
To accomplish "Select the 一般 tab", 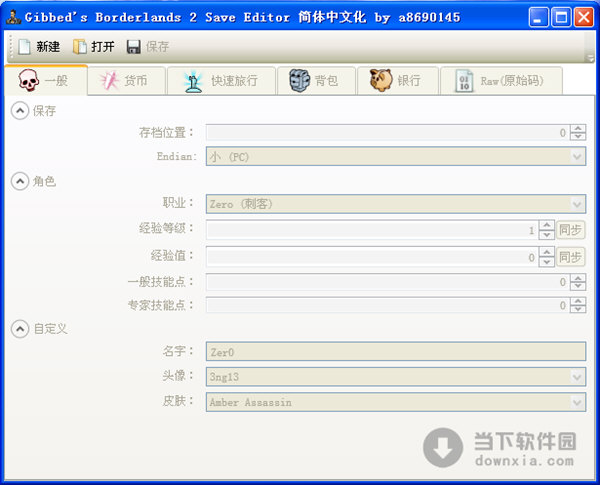I will 46,80.
